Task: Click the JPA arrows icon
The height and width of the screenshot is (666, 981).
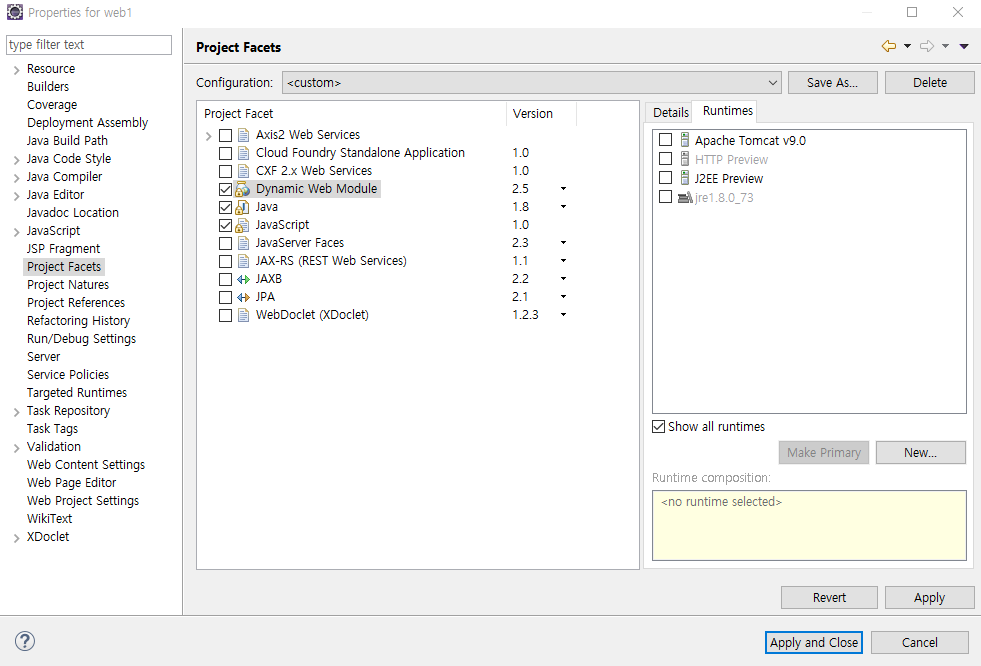Action: pyautogui.click(x=243, y=297)
